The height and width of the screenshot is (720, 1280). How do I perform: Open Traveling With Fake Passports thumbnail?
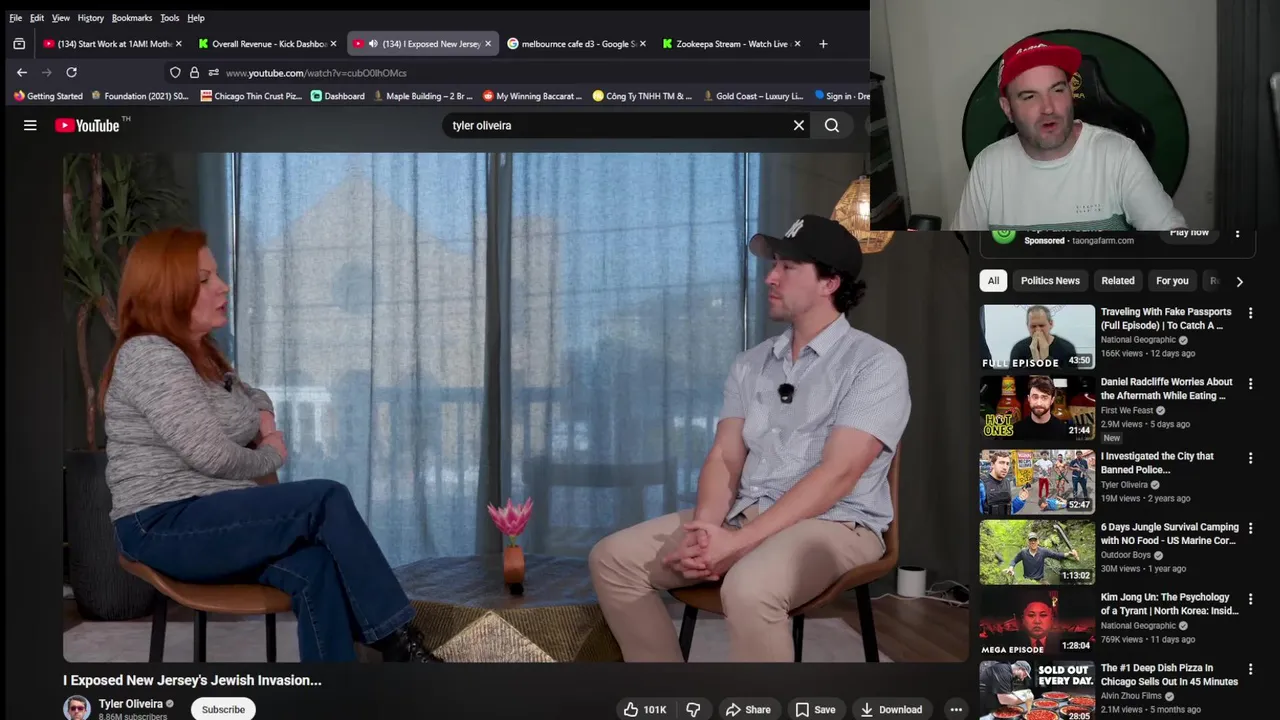(1037, 337)
